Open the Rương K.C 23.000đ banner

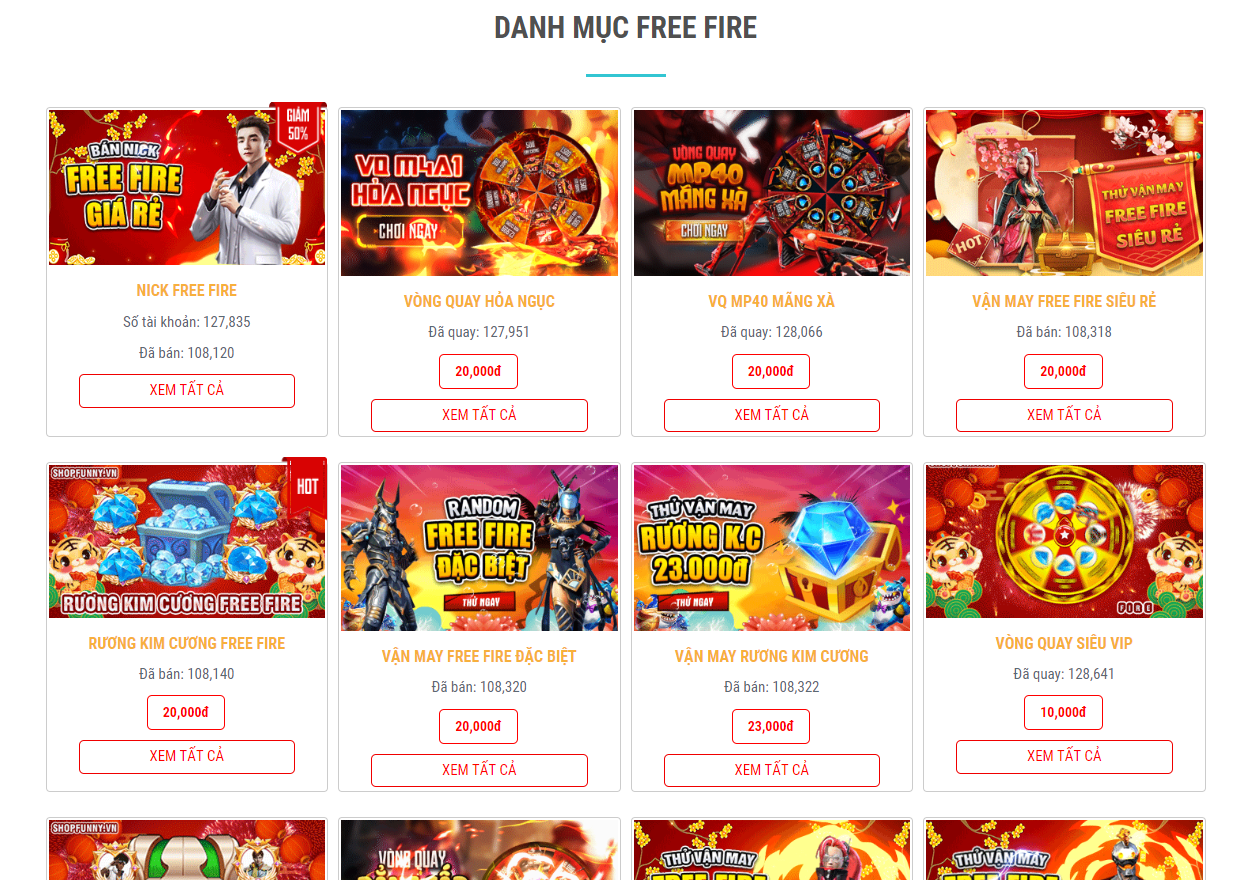pos(772,548)
